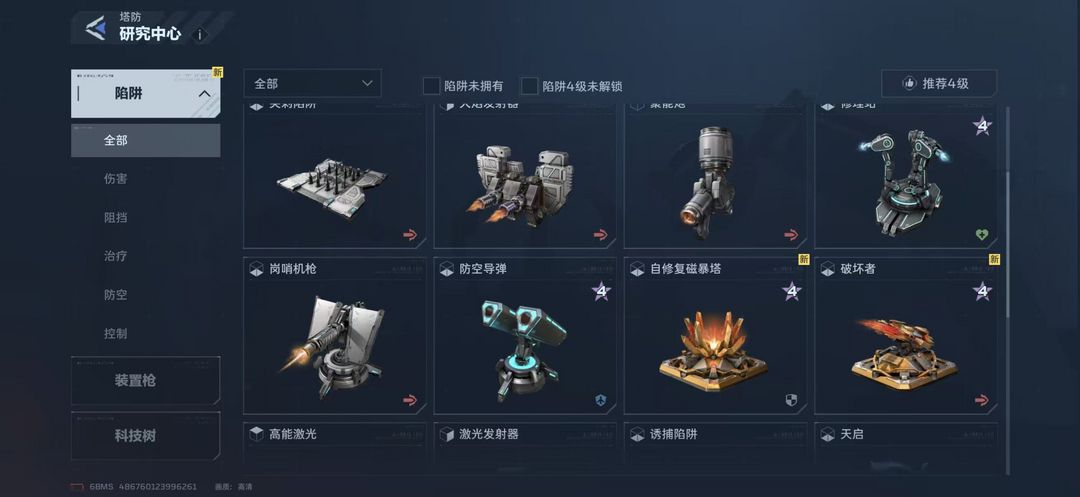This screenshot has height=497, width=1080.
Task: Enable the 陷阱未拥有 checkbox
Action: click(x=431, y=86)
